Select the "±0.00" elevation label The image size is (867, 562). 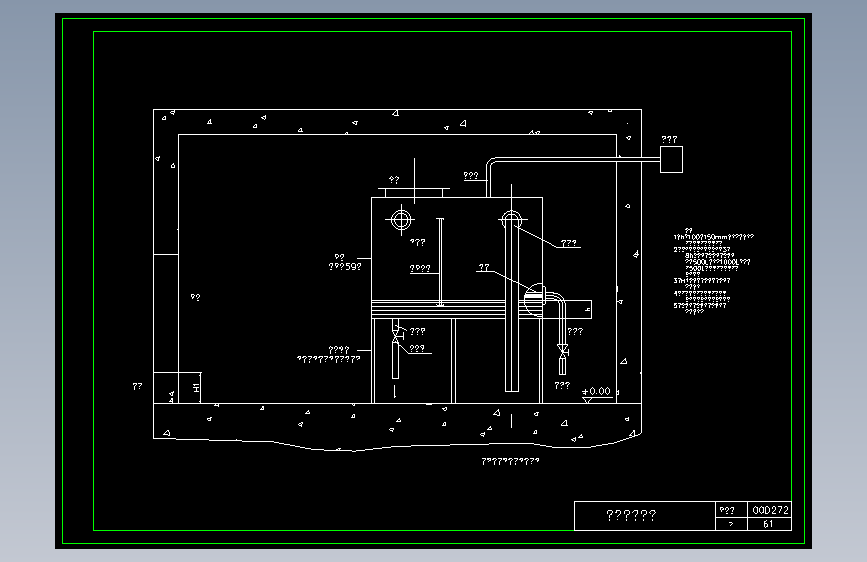[x=596, y=391]
